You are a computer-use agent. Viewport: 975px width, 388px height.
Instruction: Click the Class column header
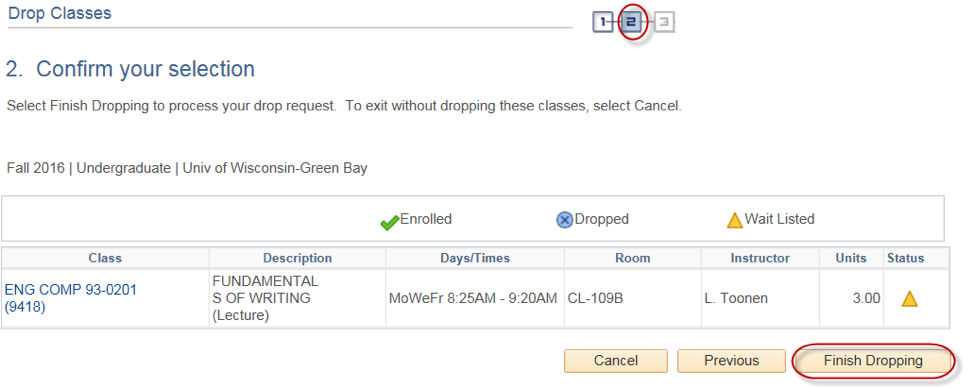point(105,258)
